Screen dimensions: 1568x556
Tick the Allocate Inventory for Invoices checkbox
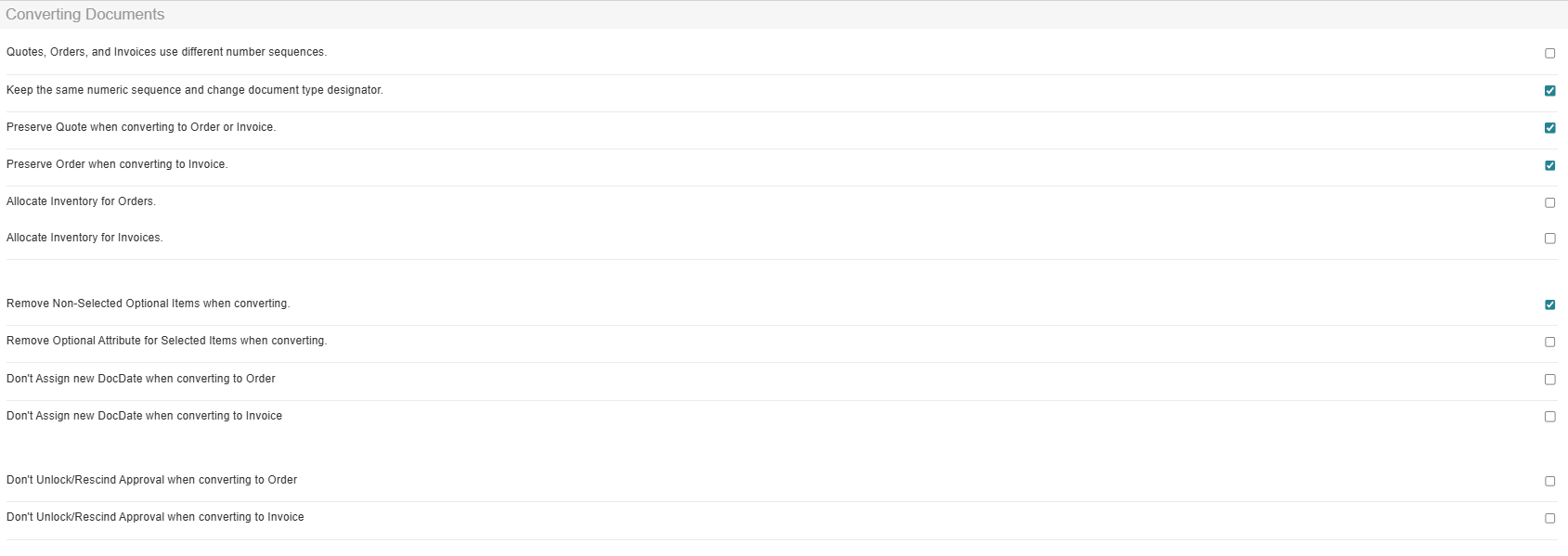[1549, 239]
